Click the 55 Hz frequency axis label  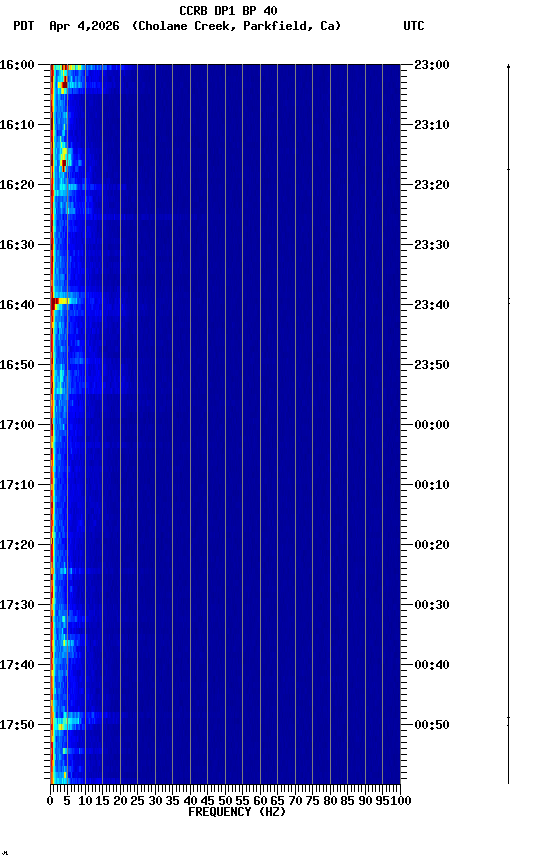tap(242, 801)
